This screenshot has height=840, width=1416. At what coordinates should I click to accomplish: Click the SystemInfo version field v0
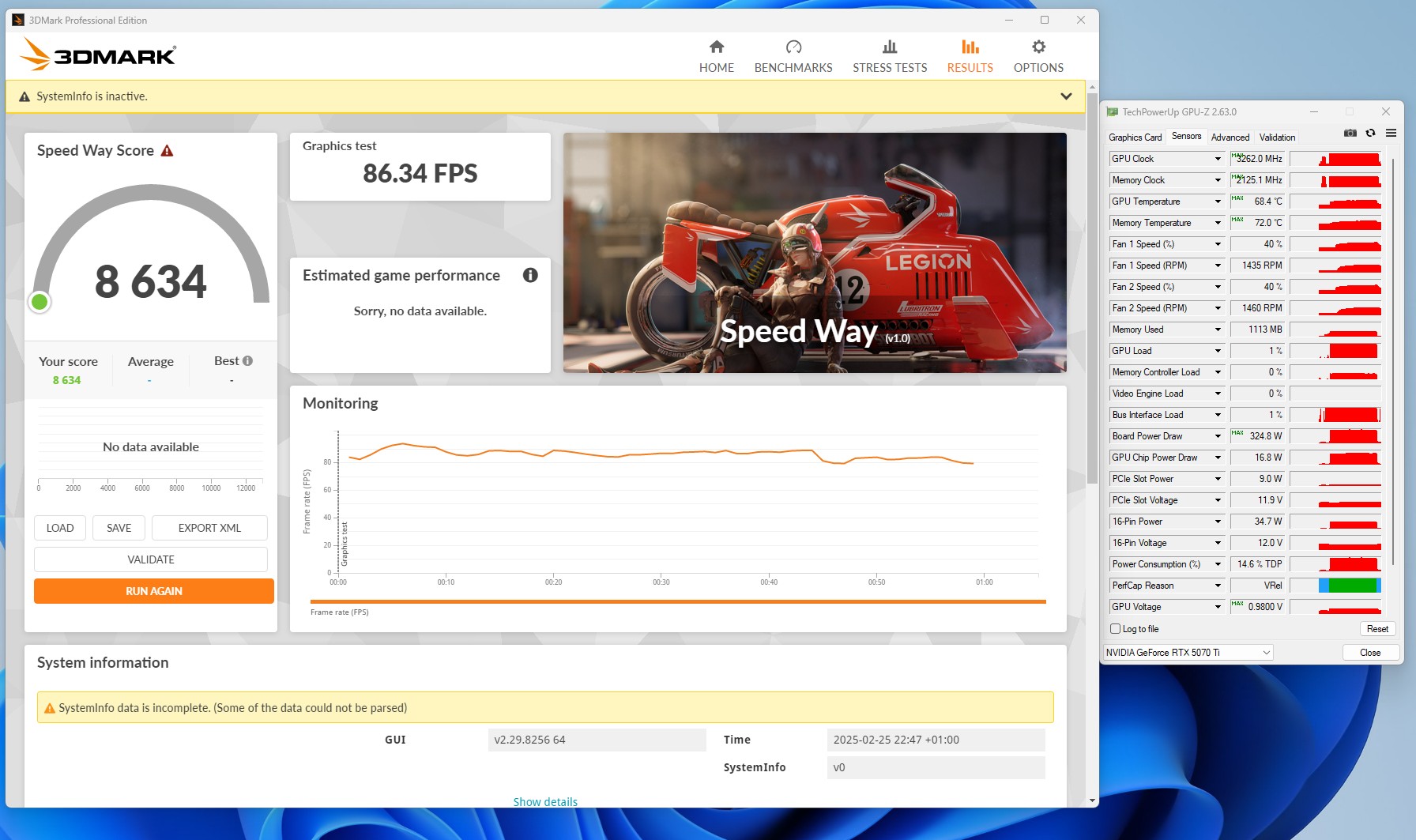point(936,767)
